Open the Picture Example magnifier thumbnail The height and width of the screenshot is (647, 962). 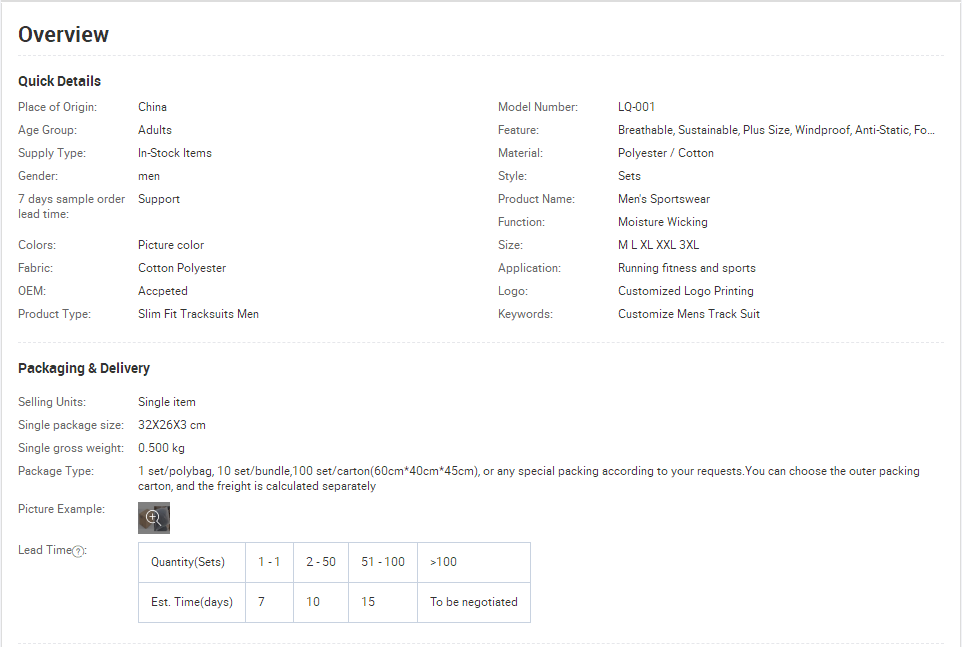153,518
